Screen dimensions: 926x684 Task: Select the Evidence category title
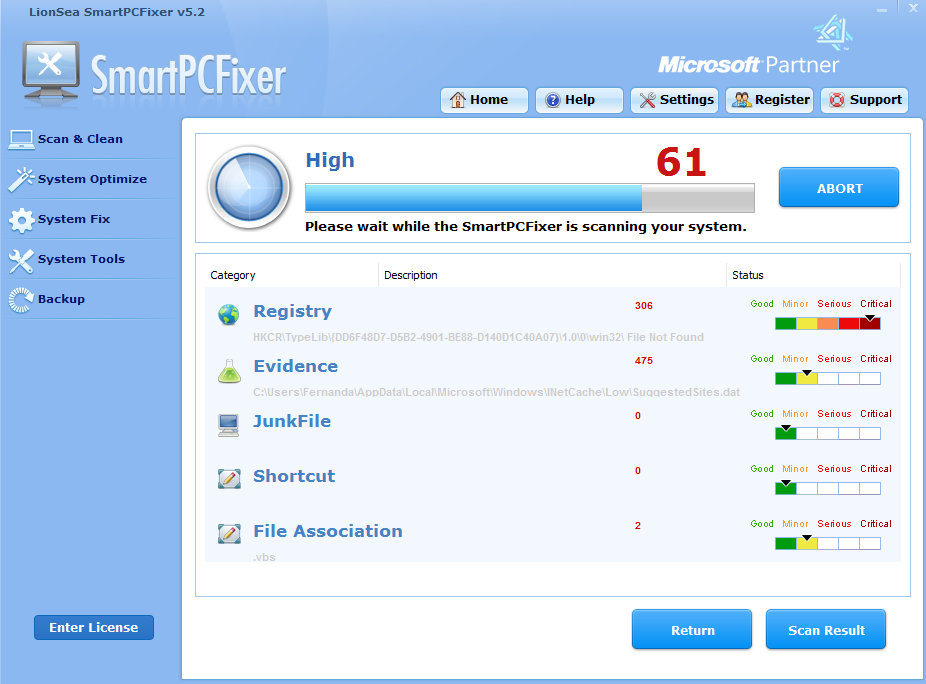point(295,366)
